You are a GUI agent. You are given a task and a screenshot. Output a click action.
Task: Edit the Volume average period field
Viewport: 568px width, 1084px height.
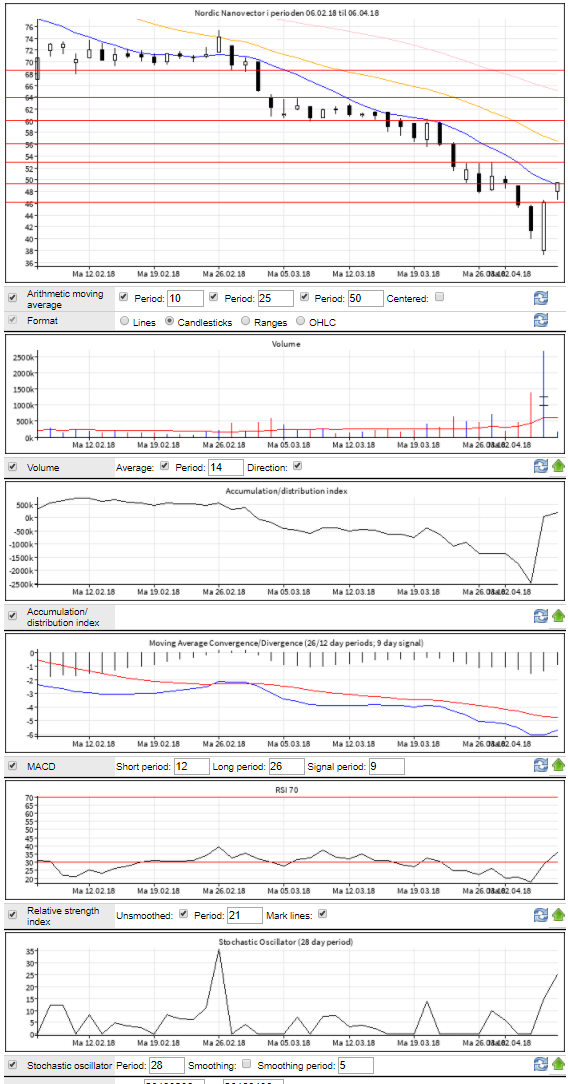(x=225, y=467)
